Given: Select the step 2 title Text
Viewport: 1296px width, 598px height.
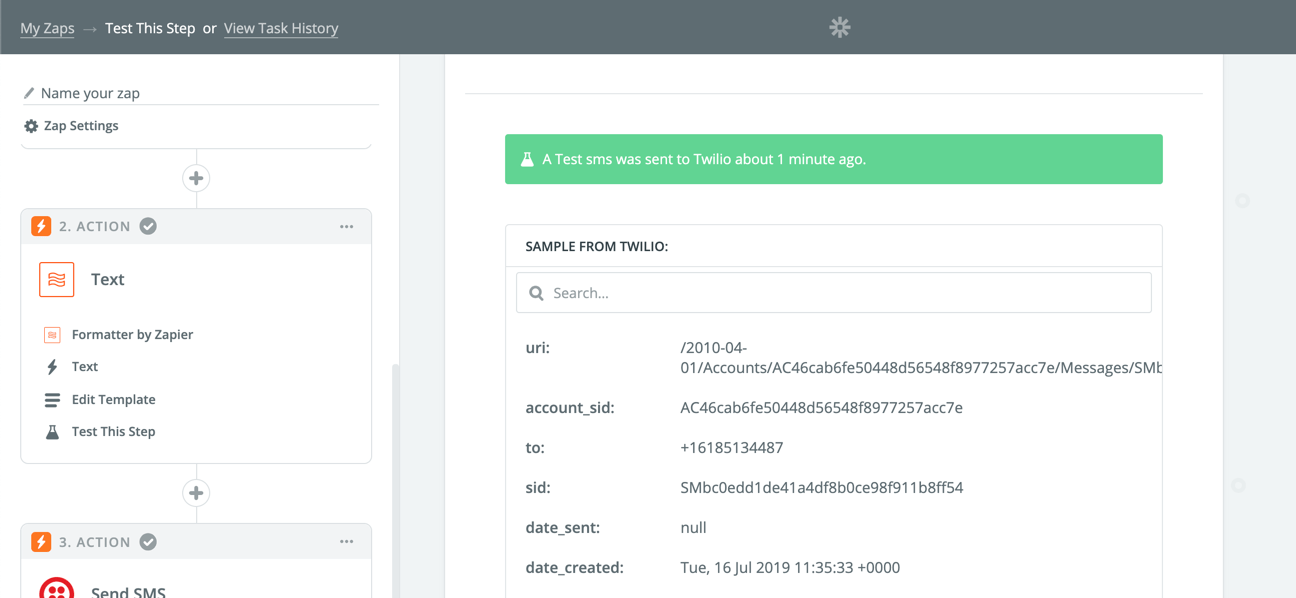Looking at the screenshot, I should pos(108,280).
